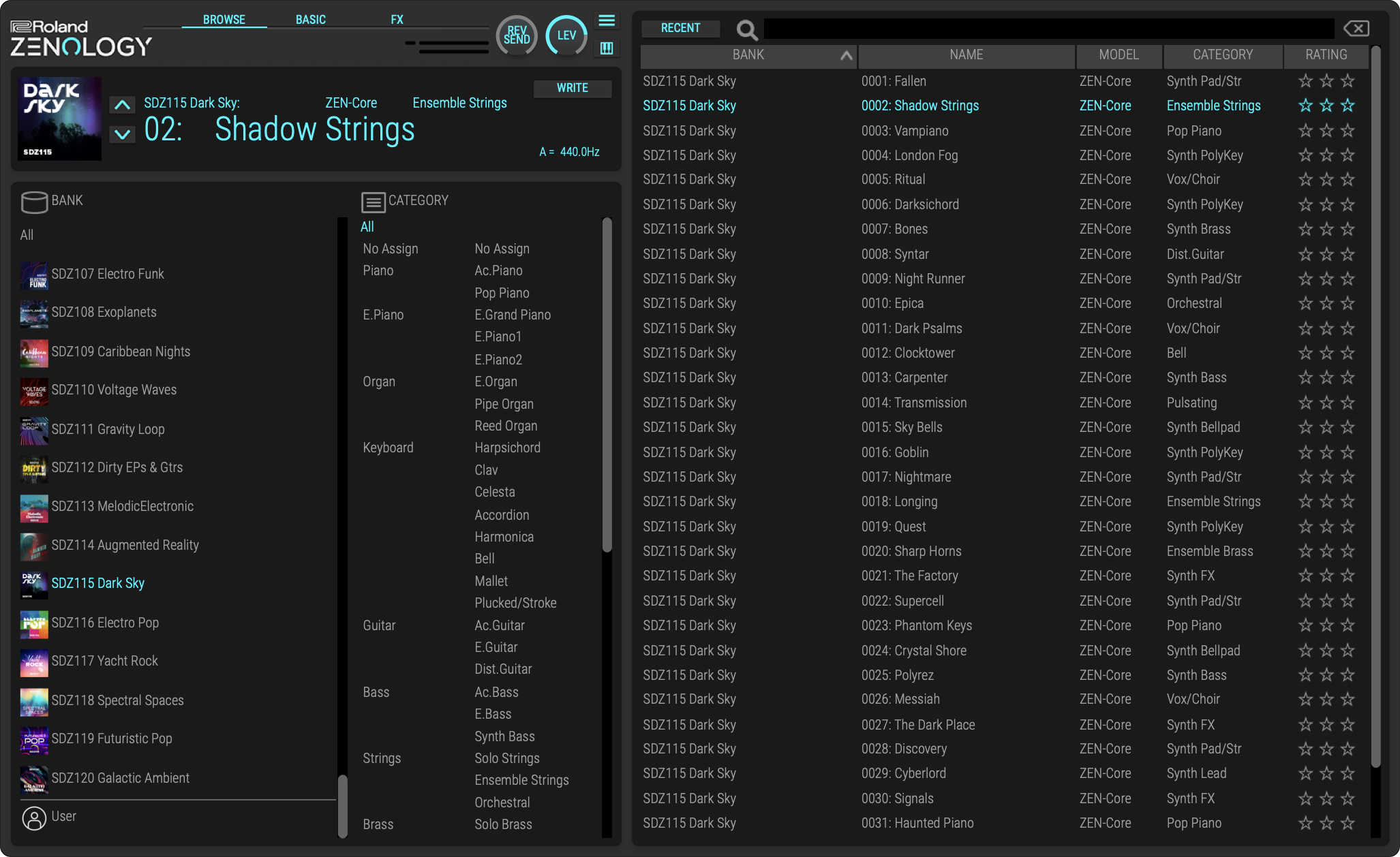Filter by Ensemble Strings in category list
The height and width of the screenshot is (857, 1400).
coord(521,780)
